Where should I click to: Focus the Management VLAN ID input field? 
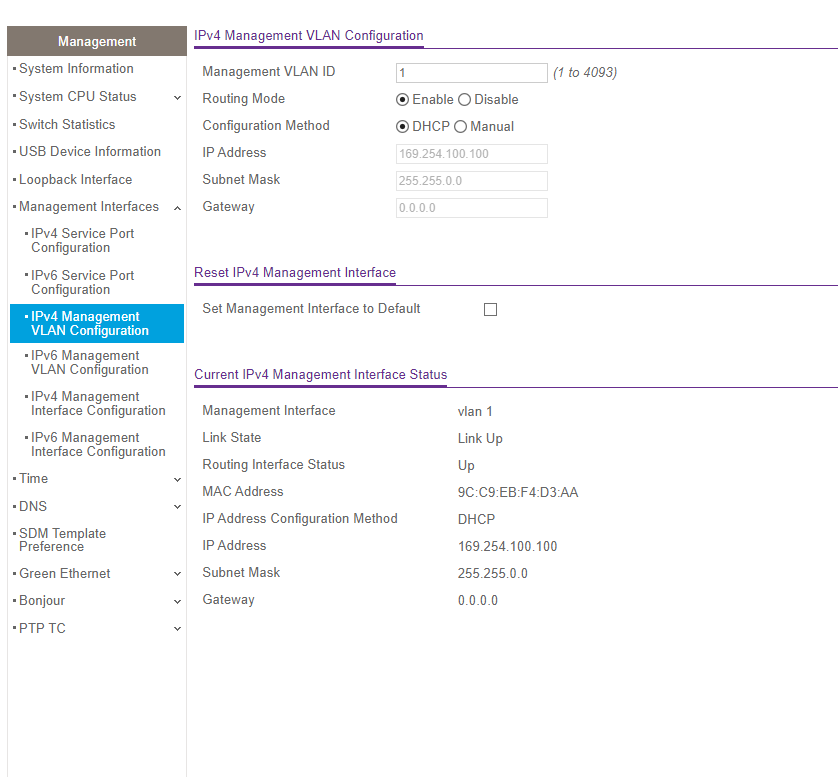[x=471, y=73]
